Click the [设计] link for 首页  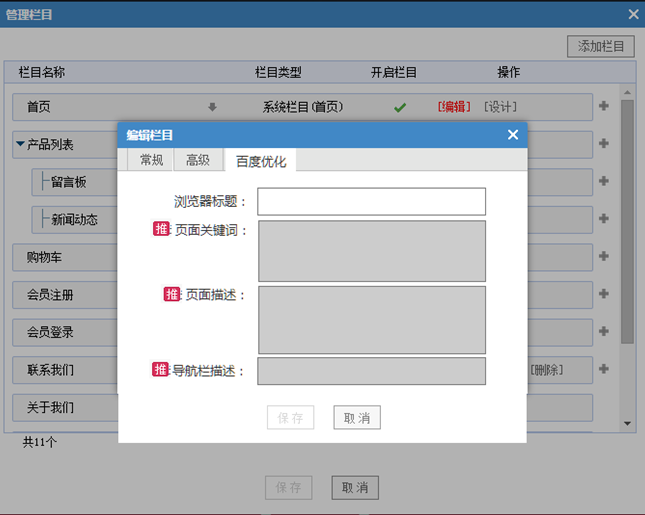pyautogui.click(x=500, y=107)
